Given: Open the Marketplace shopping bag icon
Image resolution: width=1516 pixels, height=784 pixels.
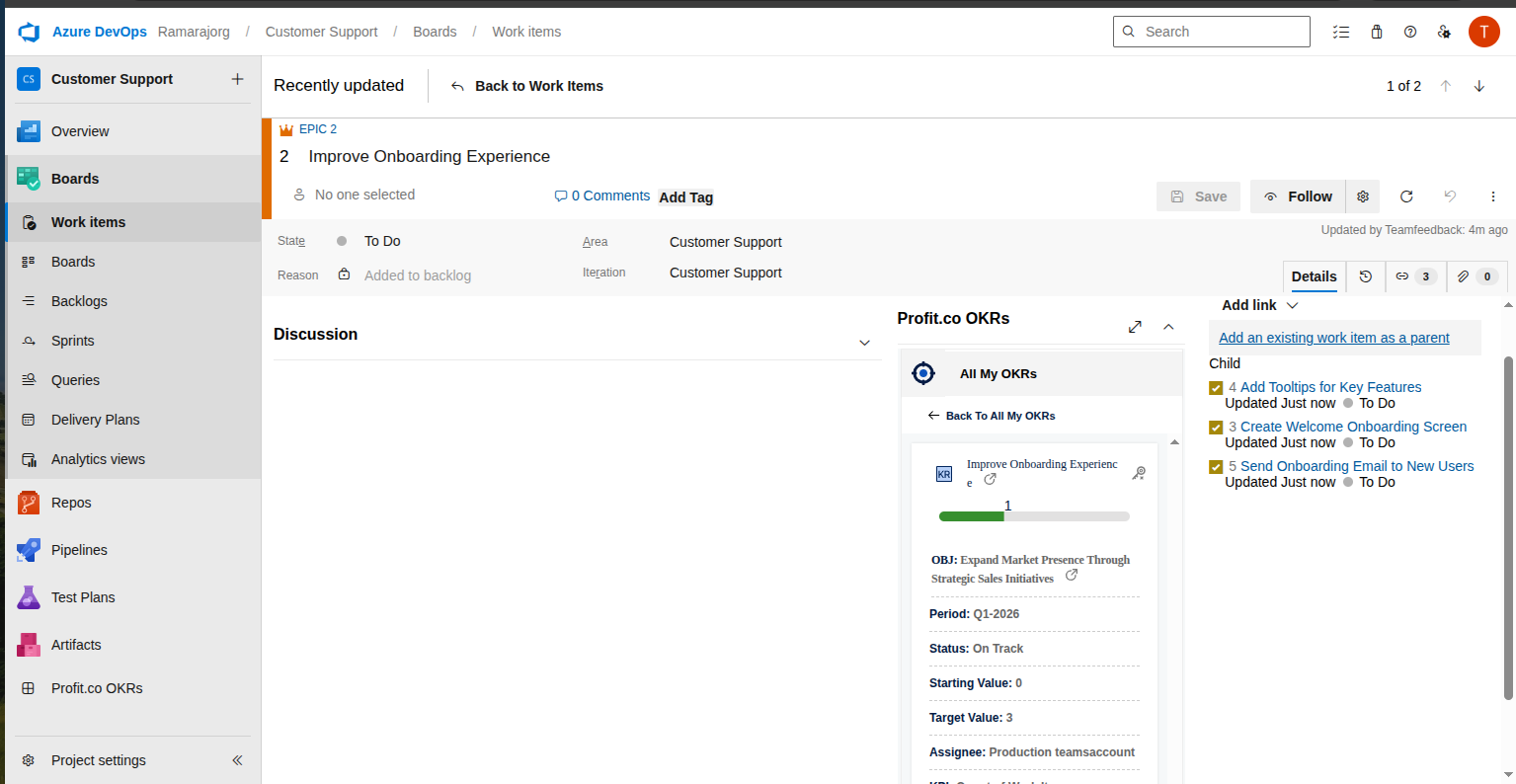Looking at the screenshot, I should point(1377,32).
